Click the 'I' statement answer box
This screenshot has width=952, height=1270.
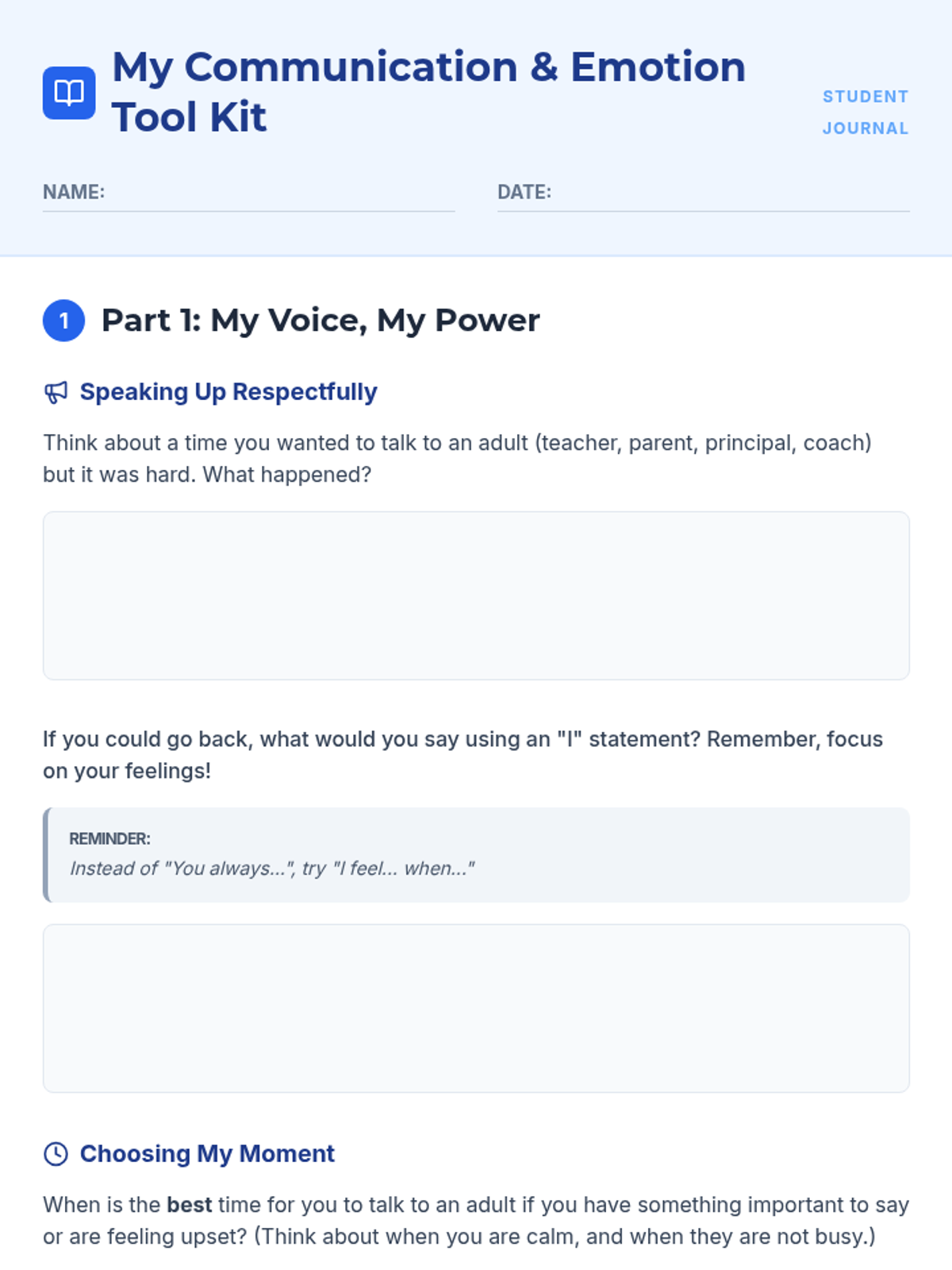click(476, 1008)
